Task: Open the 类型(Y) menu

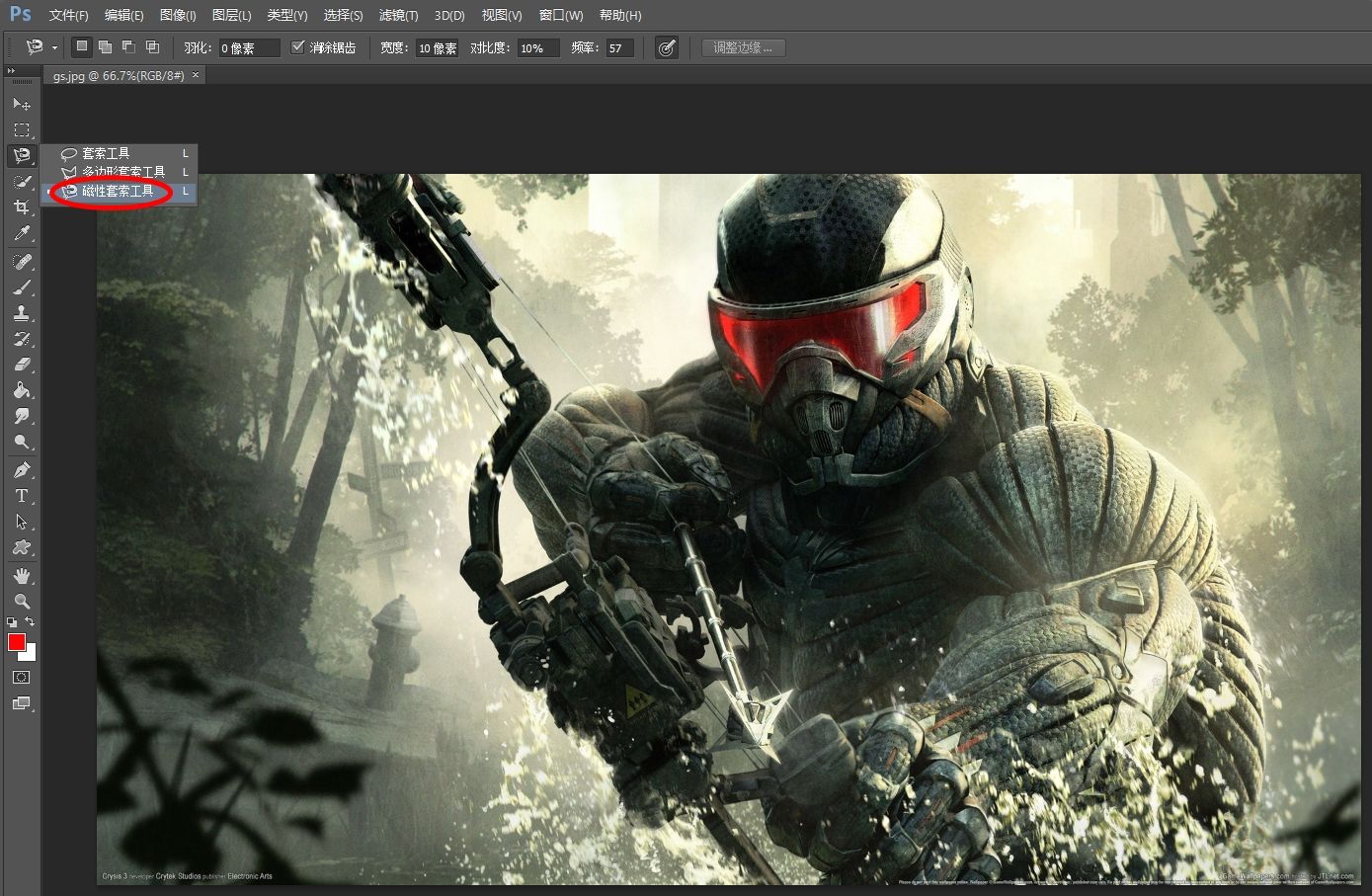Action: [287, 15]
